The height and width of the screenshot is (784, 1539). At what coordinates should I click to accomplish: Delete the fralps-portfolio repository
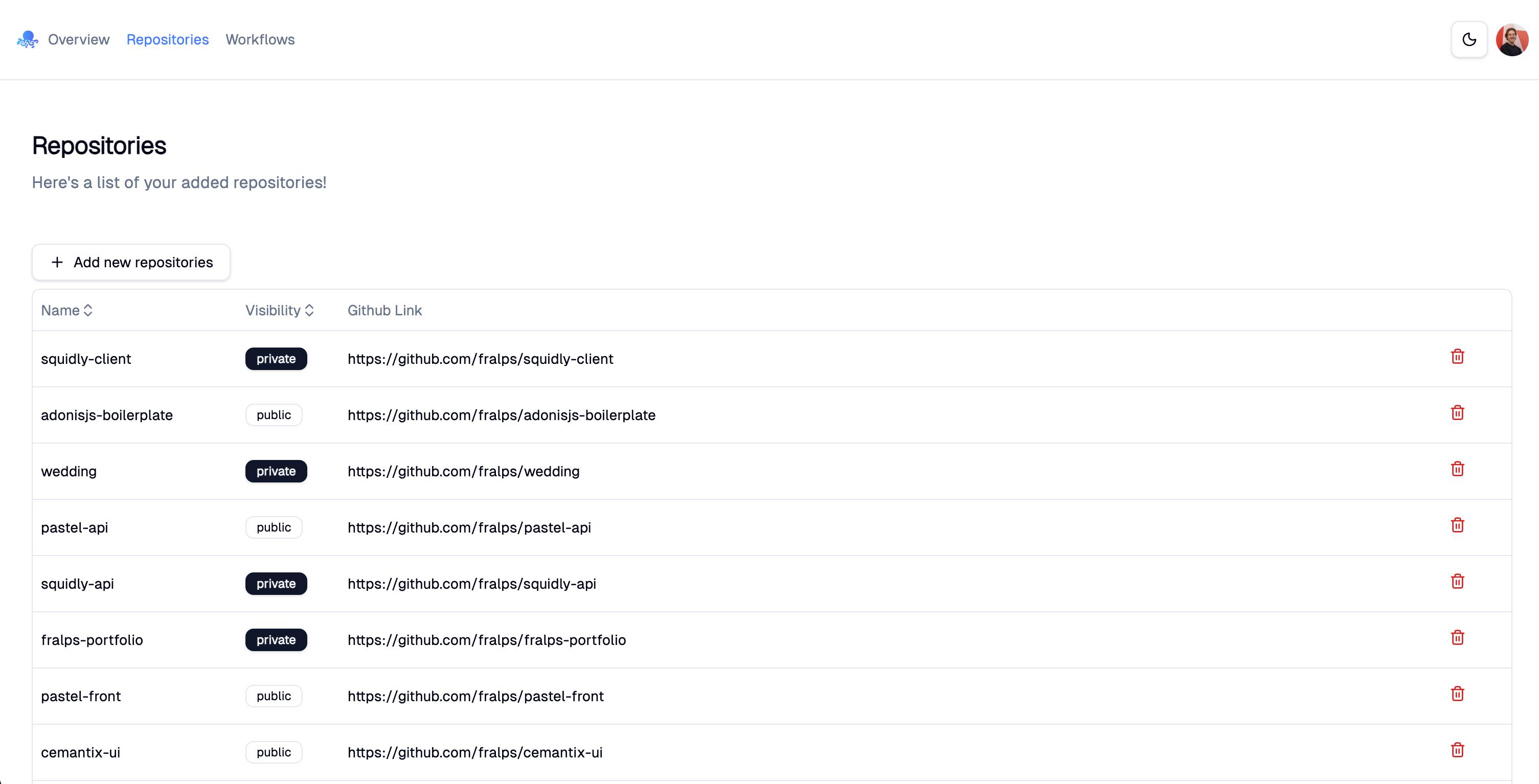pyautogui.click(x=1458, y=637)
